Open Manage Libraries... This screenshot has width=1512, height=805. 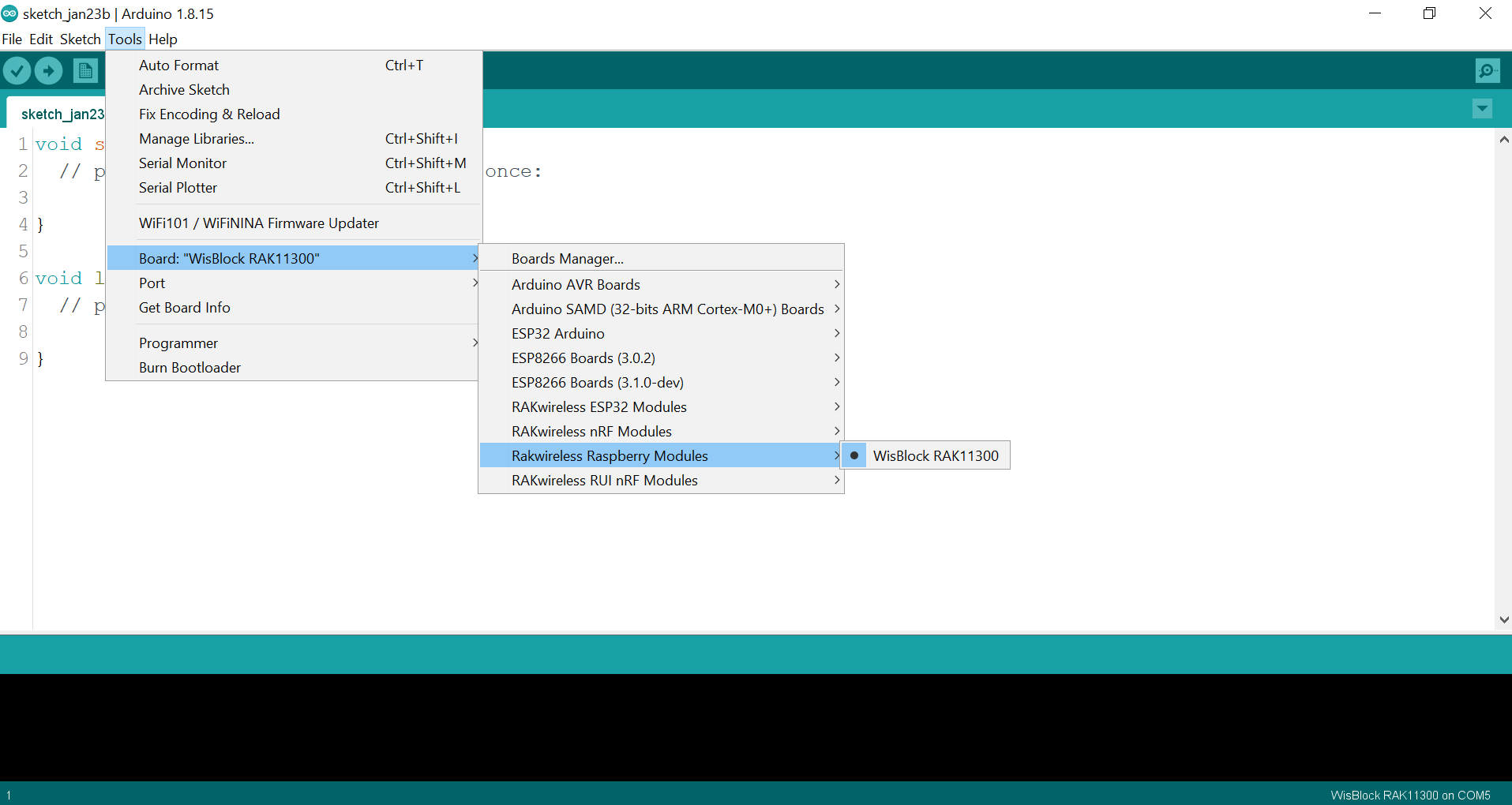[294, 139]
